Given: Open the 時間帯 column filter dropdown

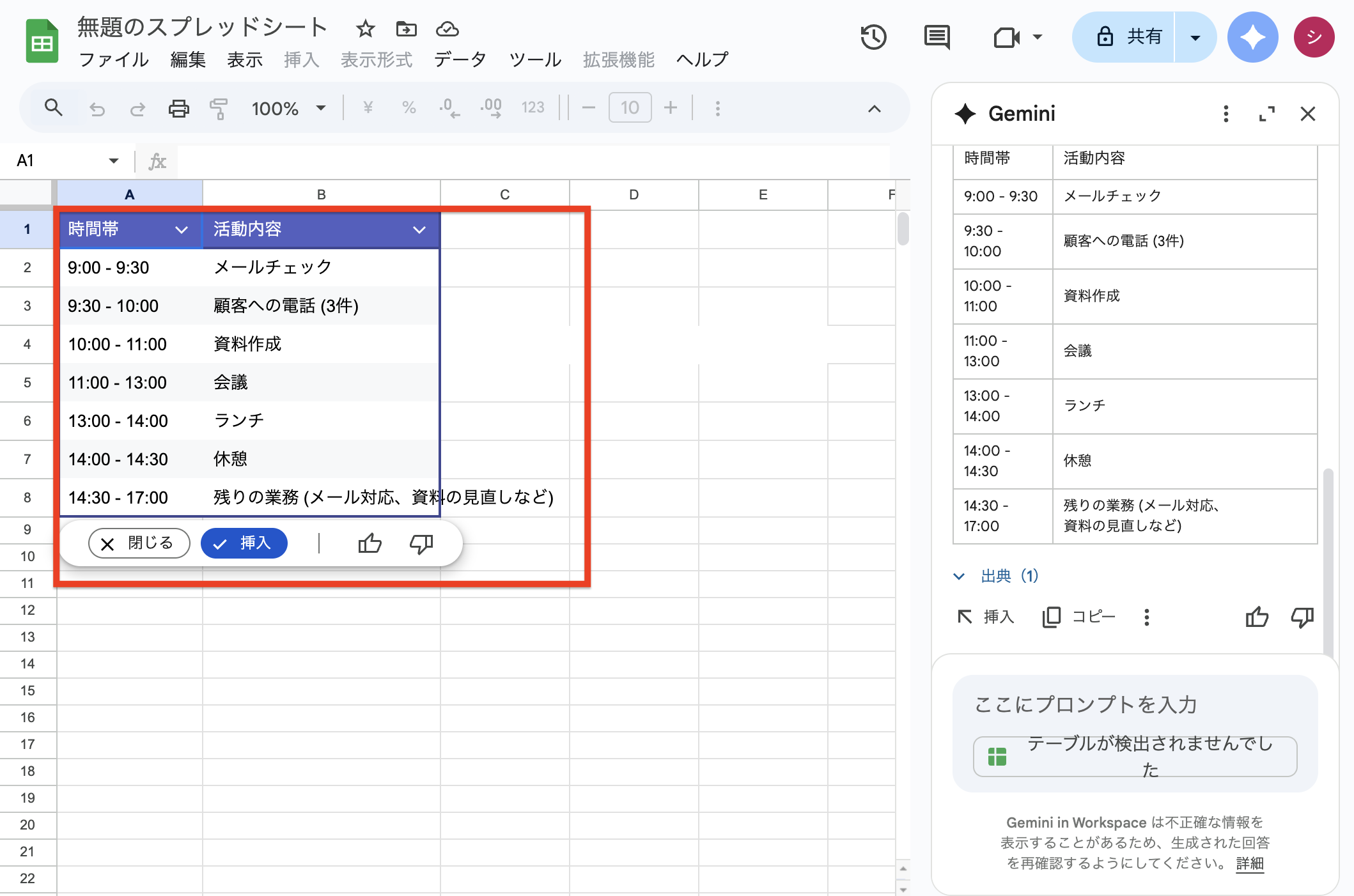Looking at the screenshot, I should tap(182, 229).
